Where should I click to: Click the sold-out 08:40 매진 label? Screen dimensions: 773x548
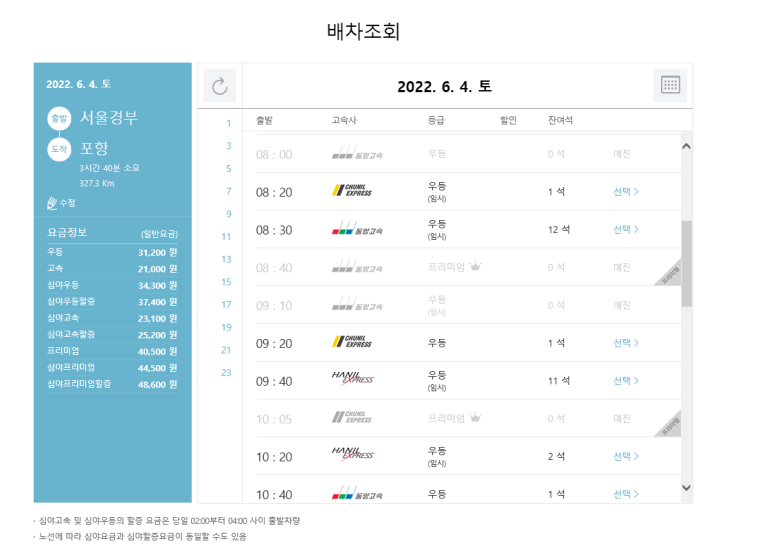pyautogui.click(x=622, y=267)
